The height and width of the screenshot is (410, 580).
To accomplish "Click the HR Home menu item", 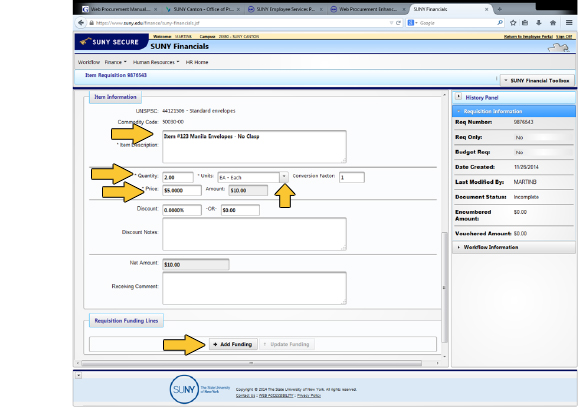I will tap(197, 62).
